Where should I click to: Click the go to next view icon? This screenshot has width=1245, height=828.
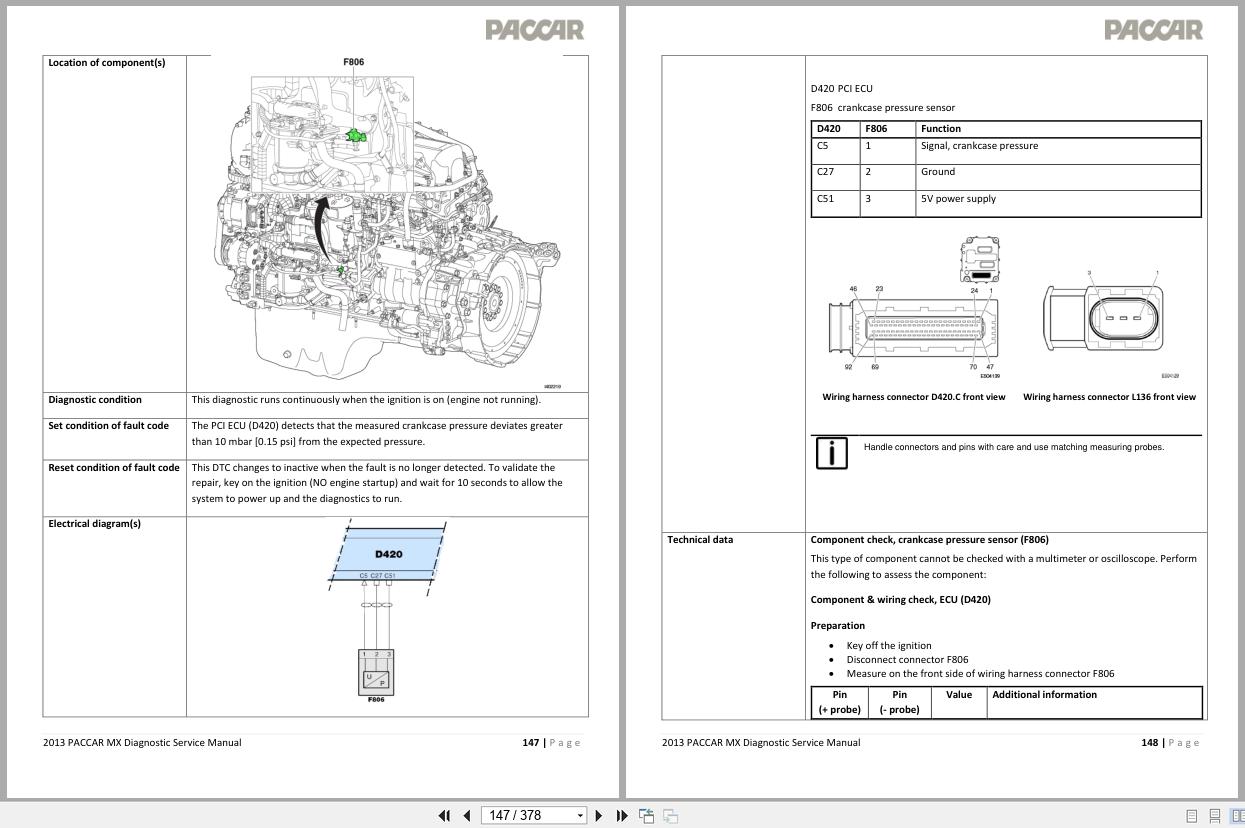(671, 815)
